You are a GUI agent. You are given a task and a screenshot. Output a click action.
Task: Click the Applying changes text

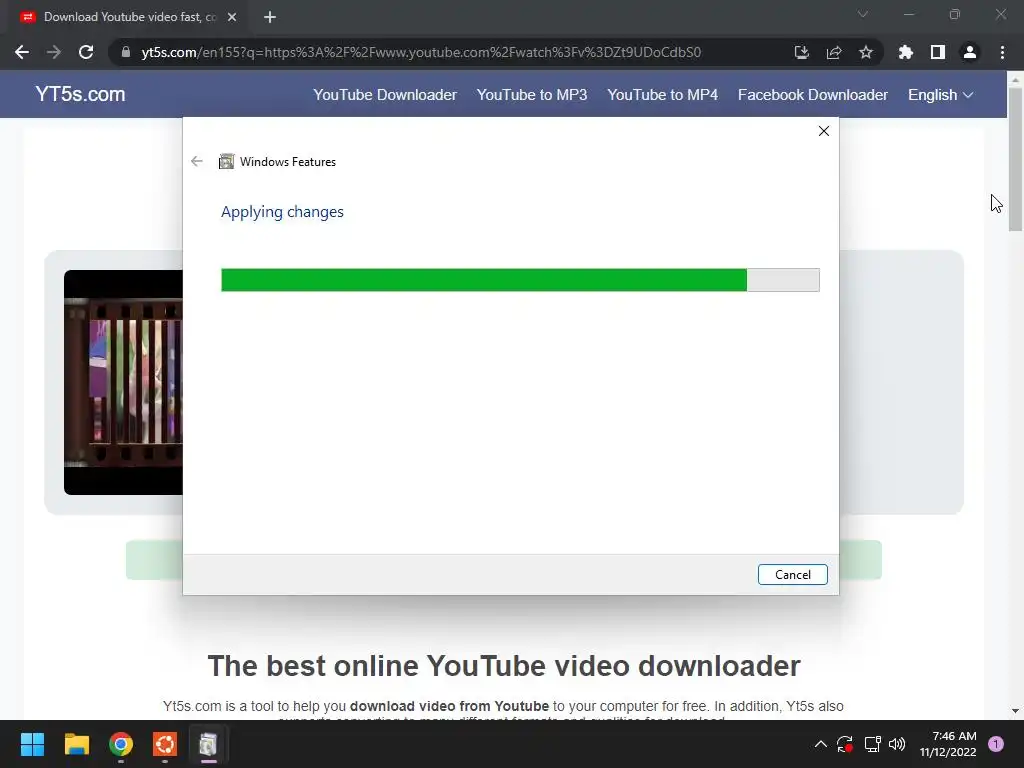click(x=282, y=212)
